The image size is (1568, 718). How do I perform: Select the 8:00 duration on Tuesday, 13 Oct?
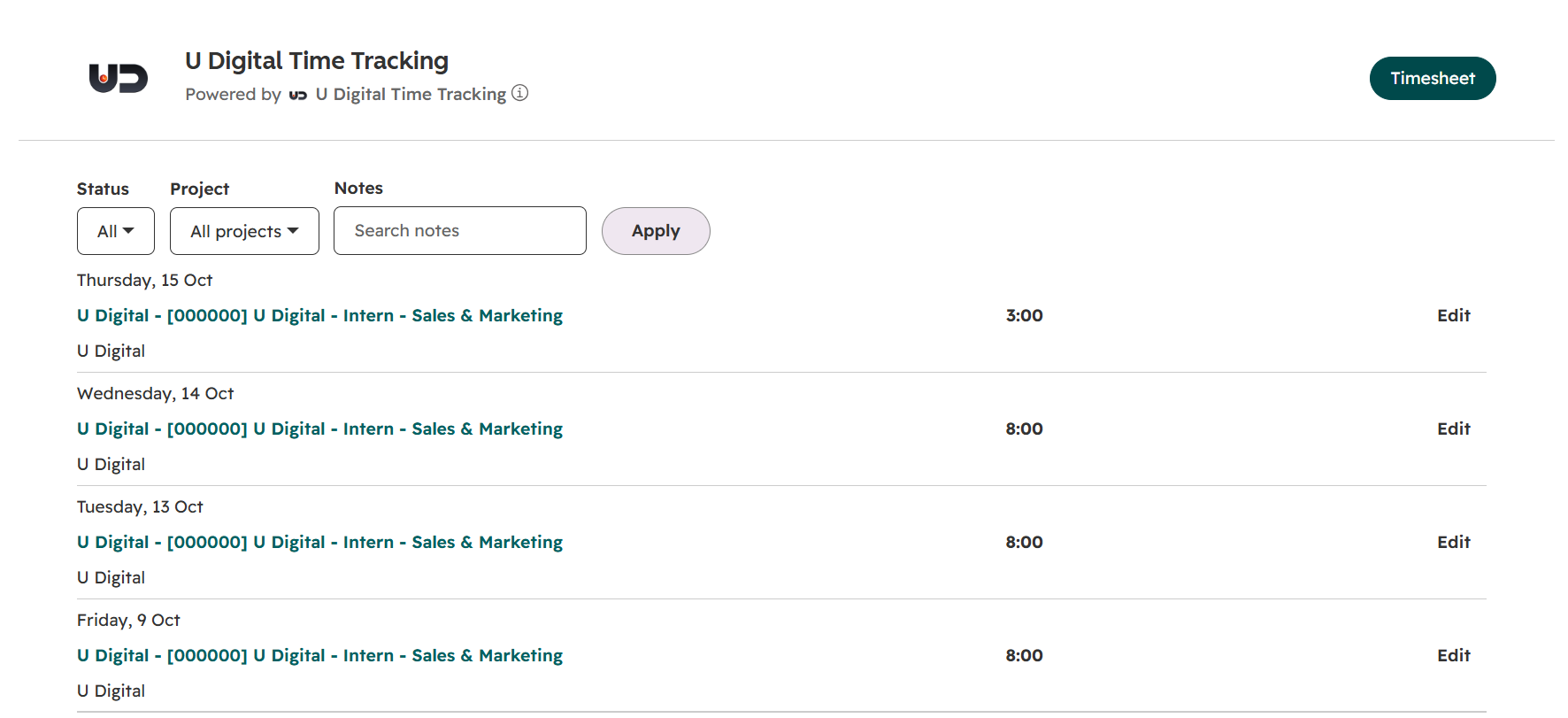click(1024, 542)
